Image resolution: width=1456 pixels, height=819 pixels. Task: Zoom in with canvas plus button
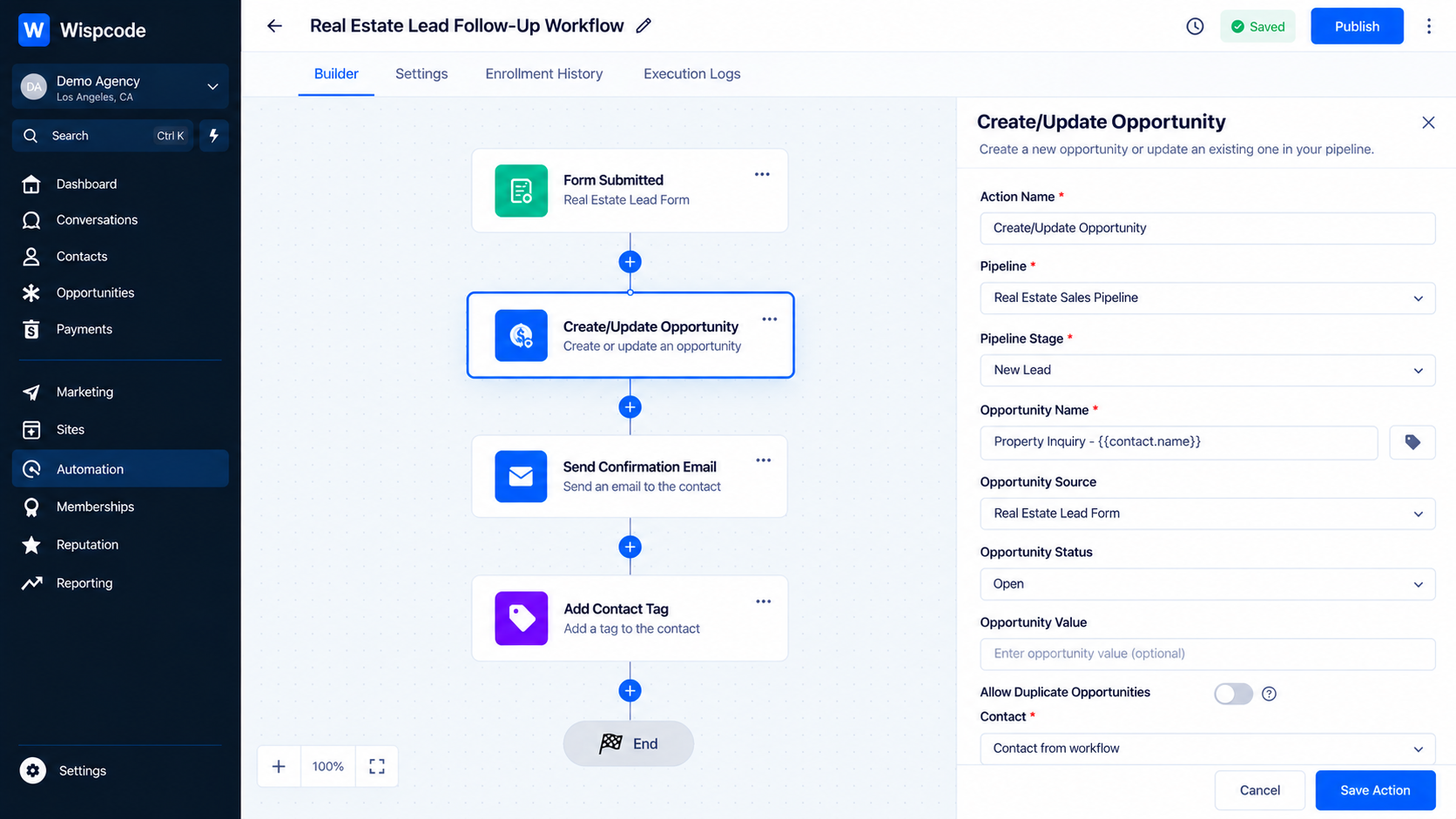[x=279, y=767]
